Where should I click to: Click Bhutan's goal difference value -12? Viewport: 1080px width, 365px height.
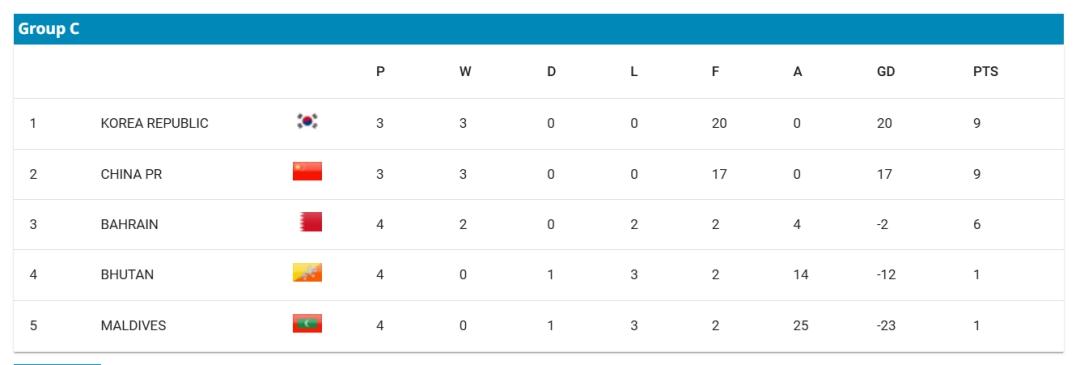[886, 275]
